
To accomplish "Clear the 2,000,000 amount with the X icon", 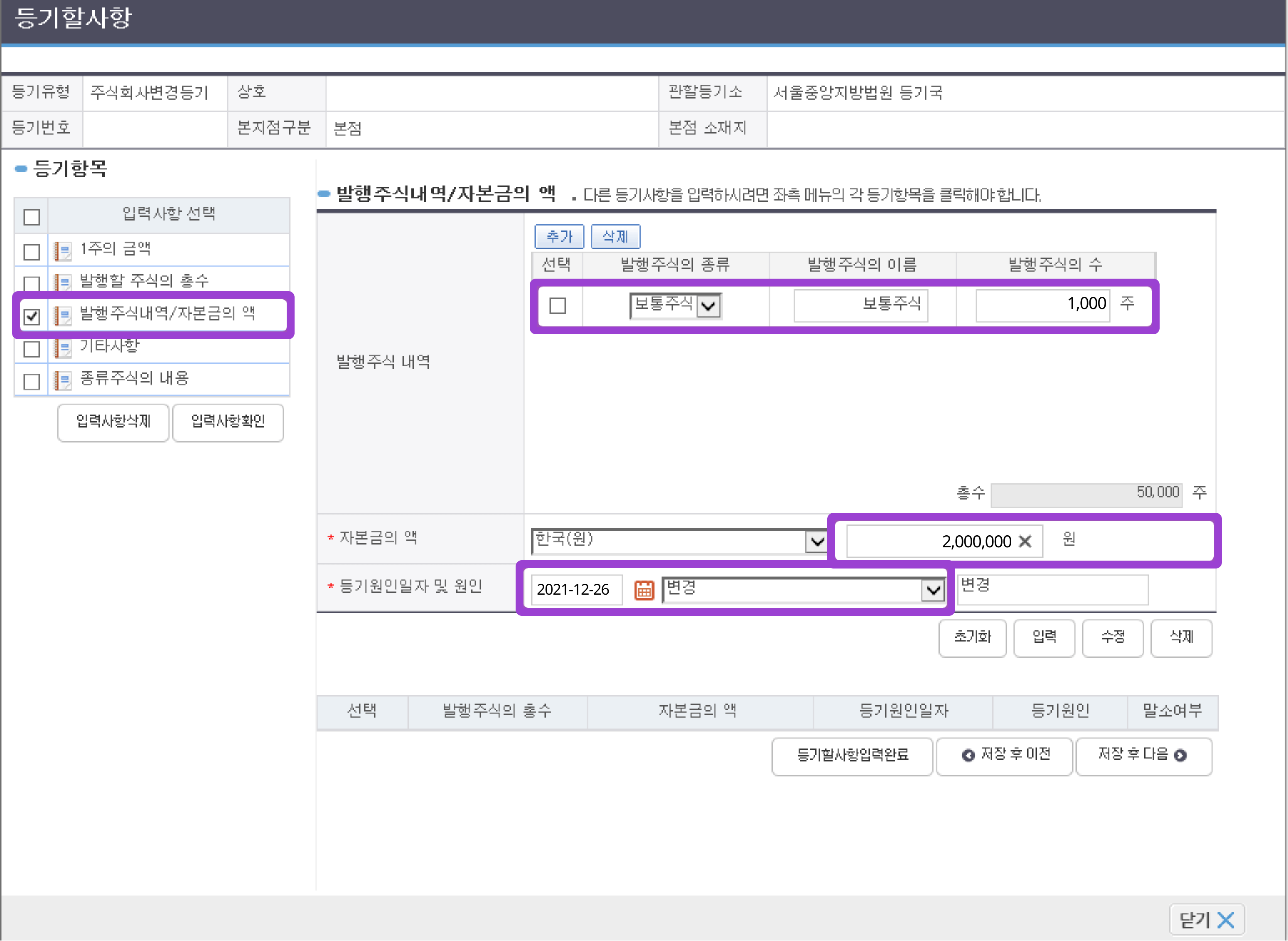I will (1025, 541).
